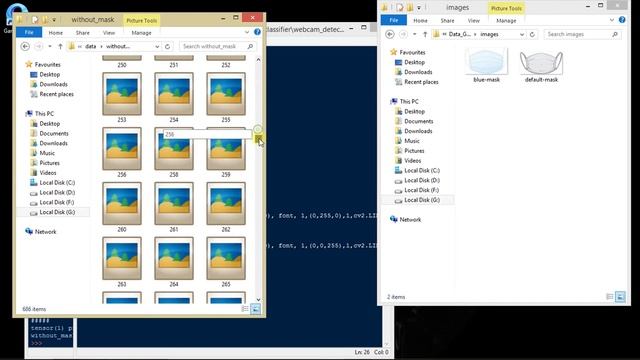Open the Share tab in images window
Viewport: 640px width, 360px height.
(447, 20)
